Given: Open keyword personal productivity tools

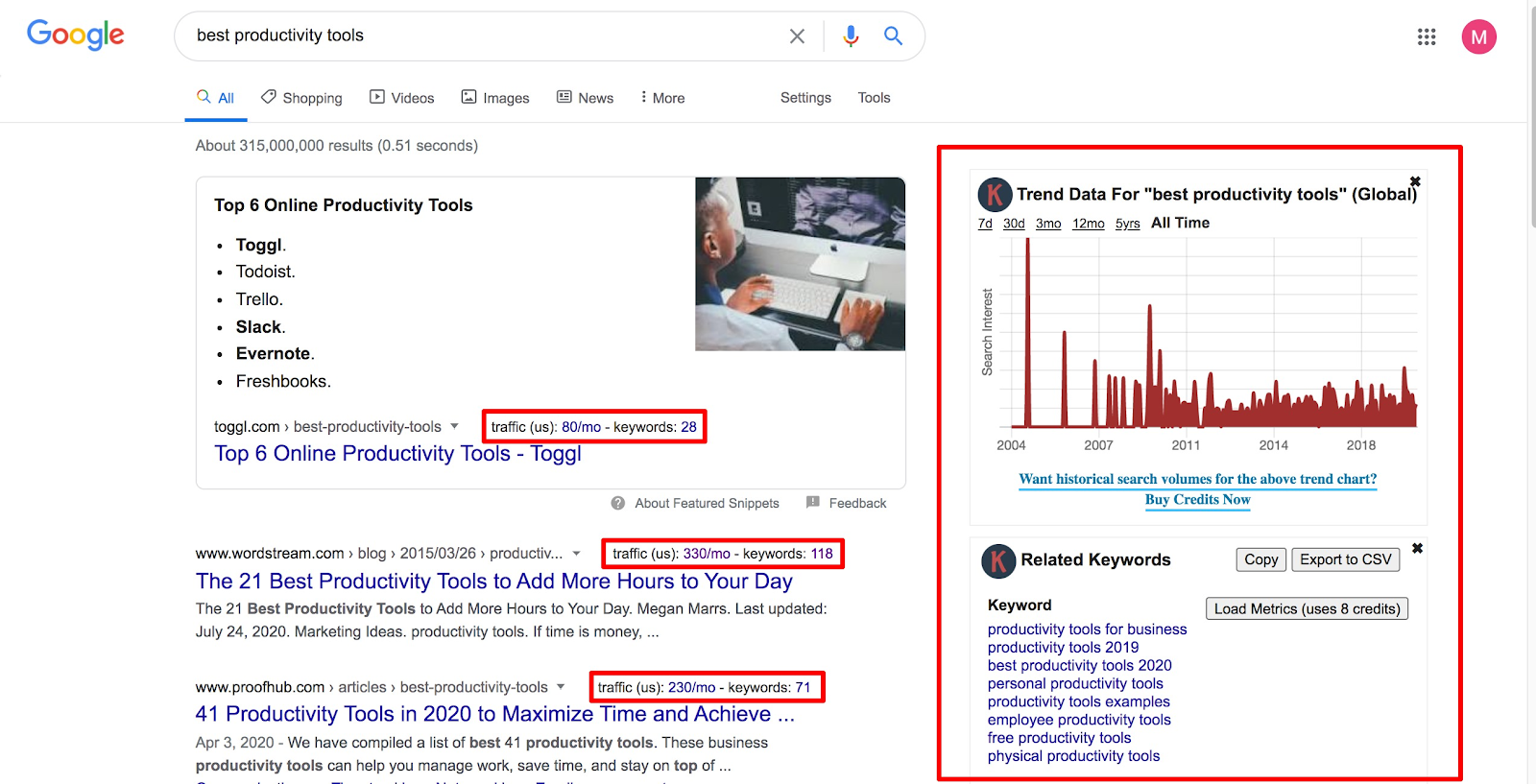Looking at the screenshot, I should click(1075, 684).
